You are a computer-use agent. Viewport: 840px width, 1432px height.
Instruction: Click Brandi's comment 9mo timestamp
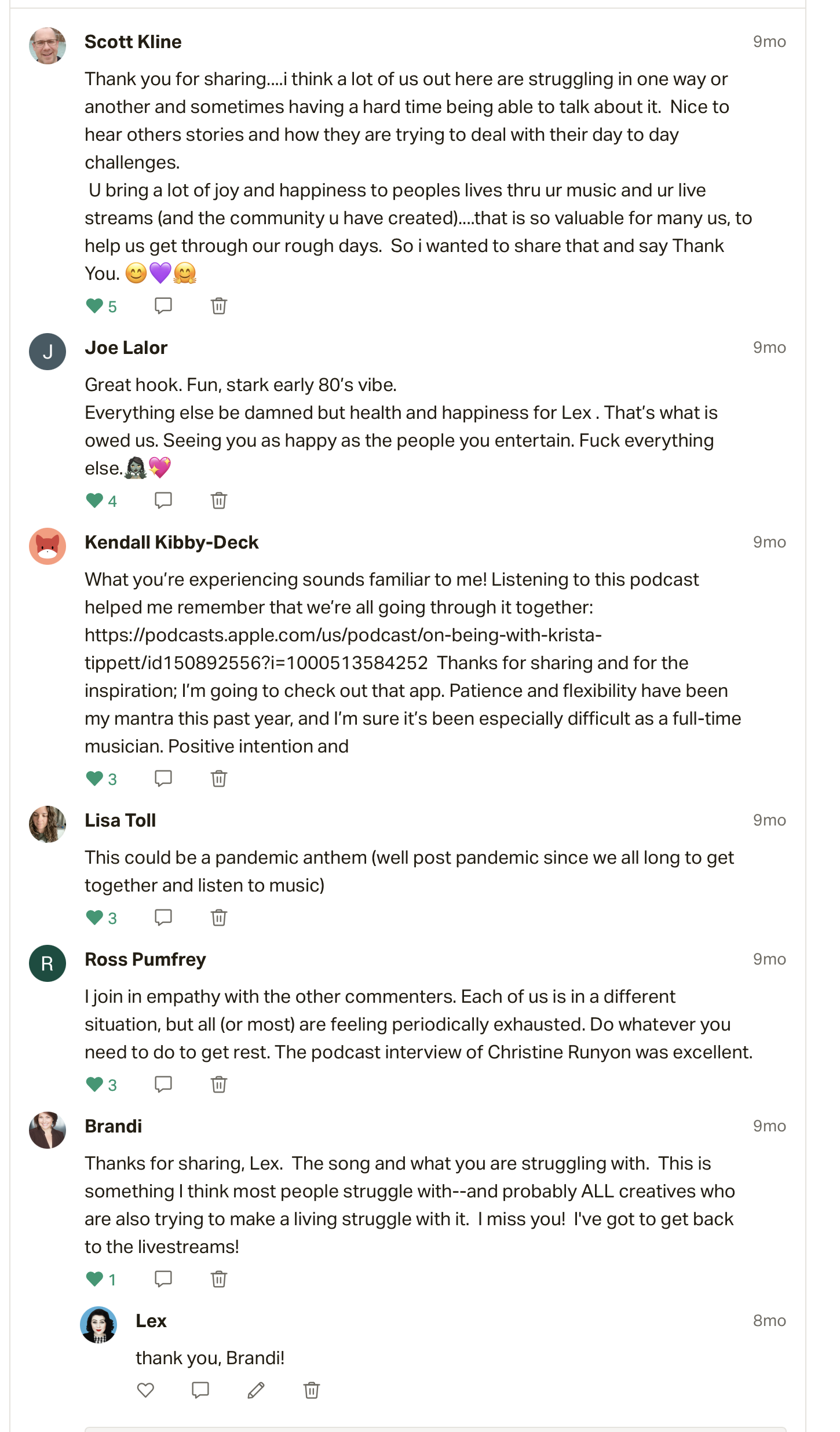coord(769,1126)
